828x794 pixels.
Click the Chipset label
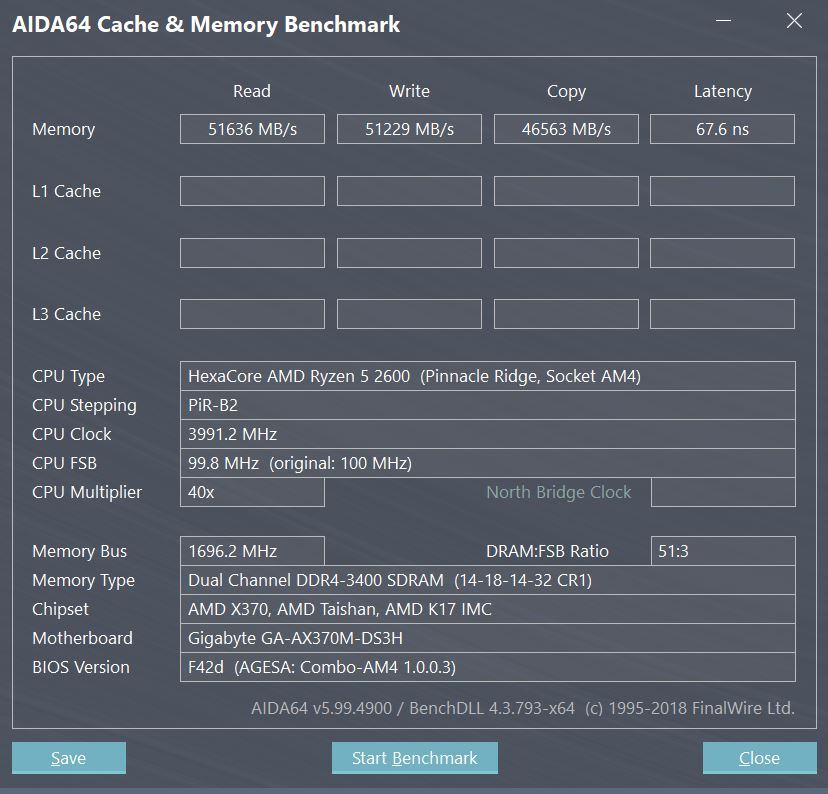click(60, 609)
